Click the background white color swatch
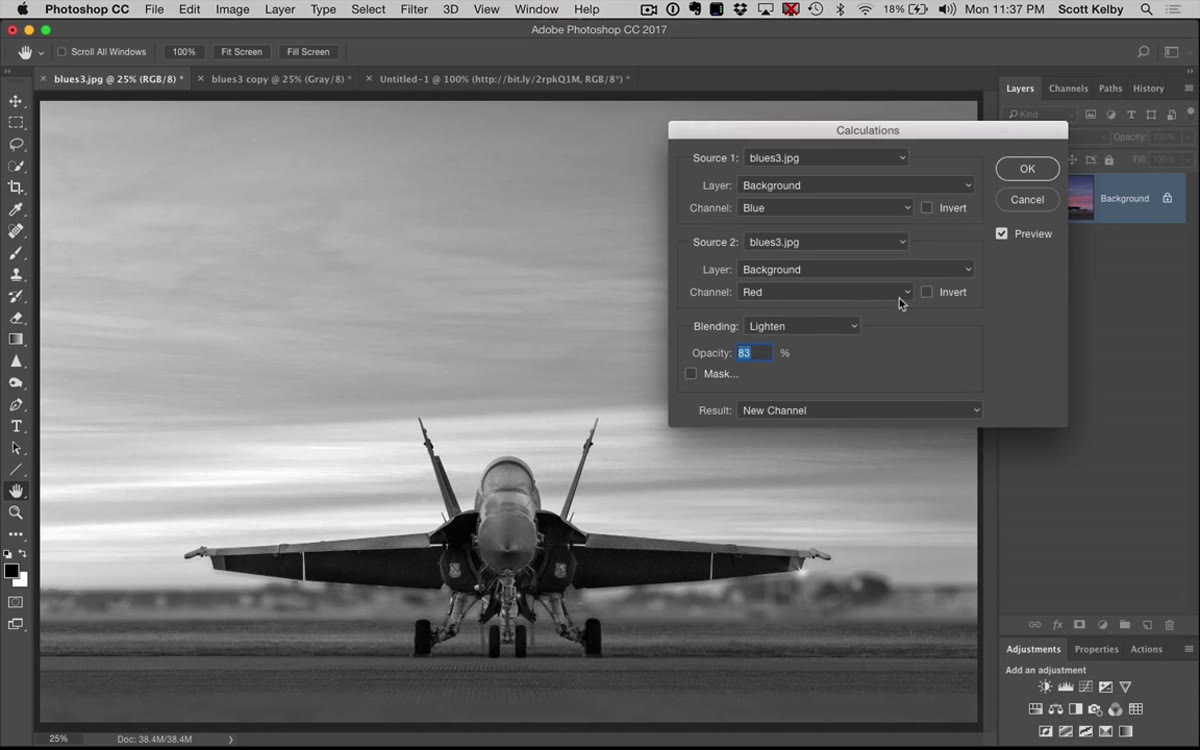This screenshot has height=750, width=1200. click(24, 580)
